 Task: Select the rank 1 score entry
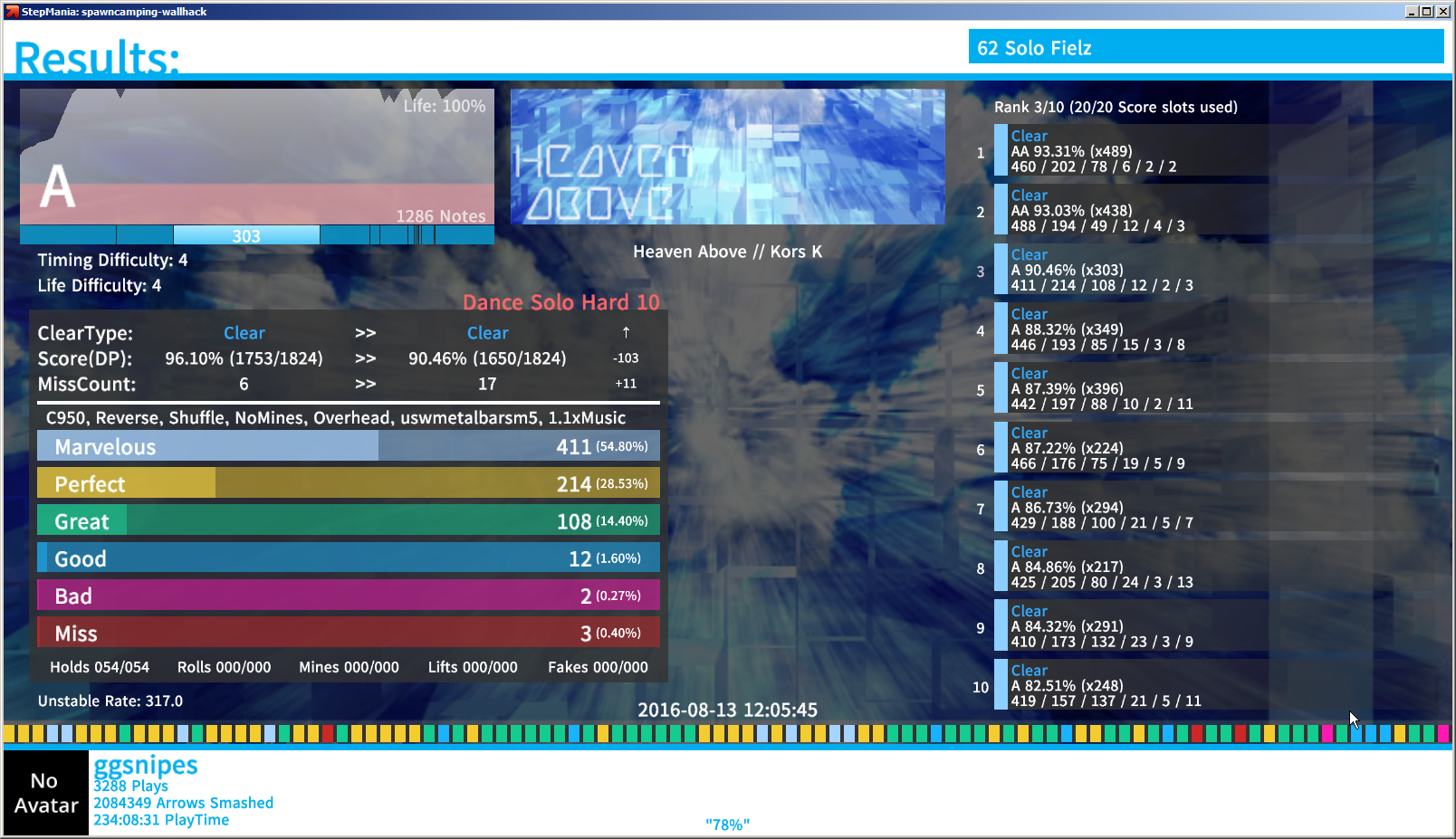coord(1132,151)
